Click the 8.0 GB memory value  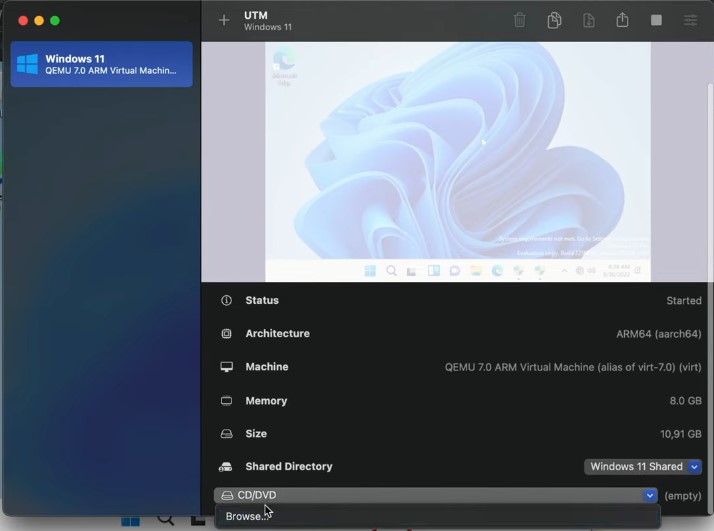[685, 401]
